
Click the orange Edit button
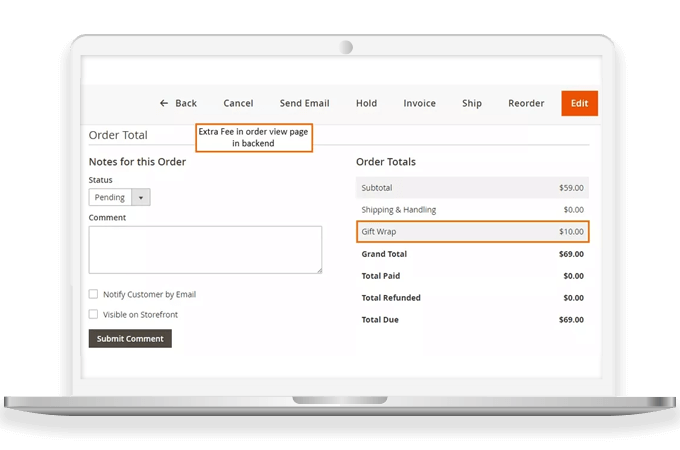[579, 103]
